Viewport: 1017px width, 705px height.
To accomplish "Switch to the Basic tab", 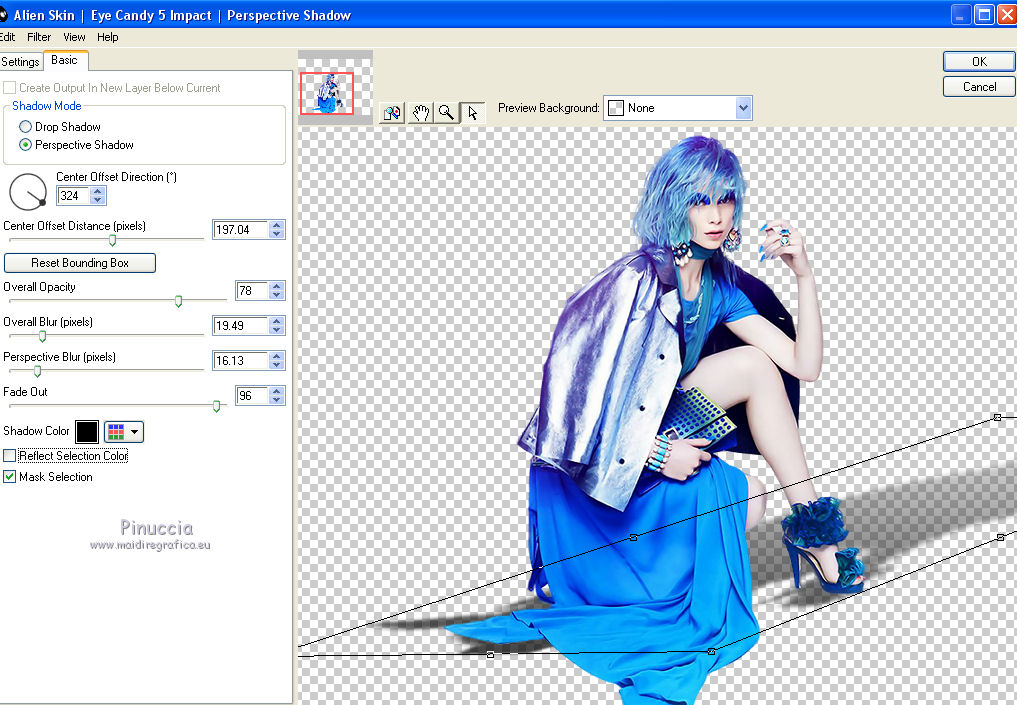I will click(x=64, y=60).
